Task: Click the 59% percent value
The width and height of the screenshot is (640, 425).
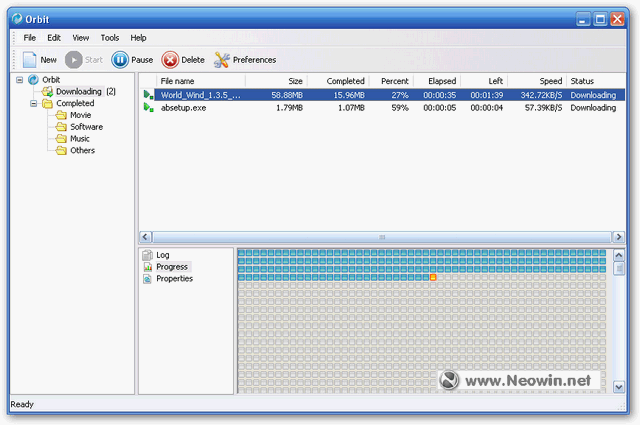Action: (400, 108)
